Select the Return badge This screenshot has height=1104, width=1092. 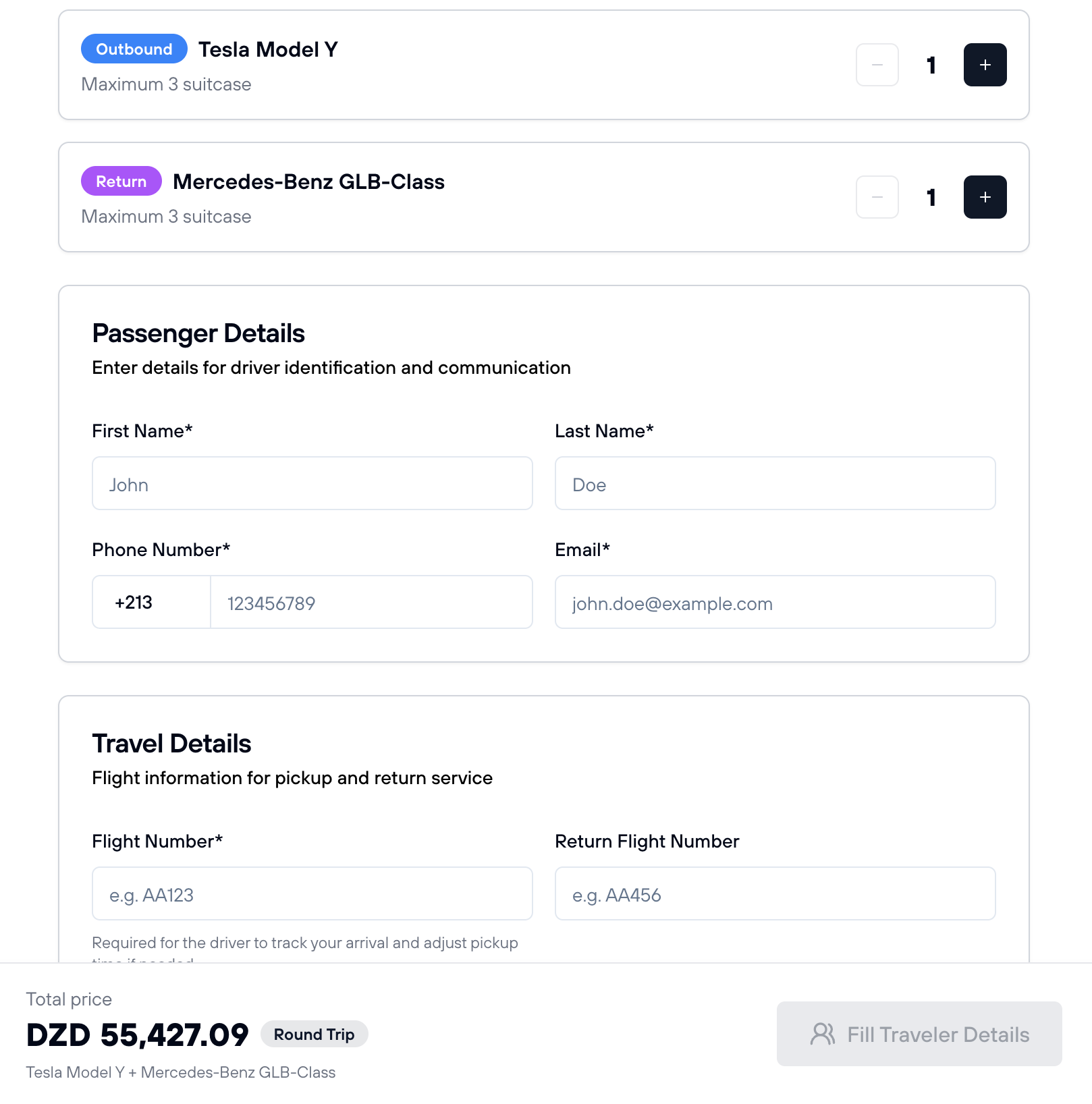(x=121, y=182)
